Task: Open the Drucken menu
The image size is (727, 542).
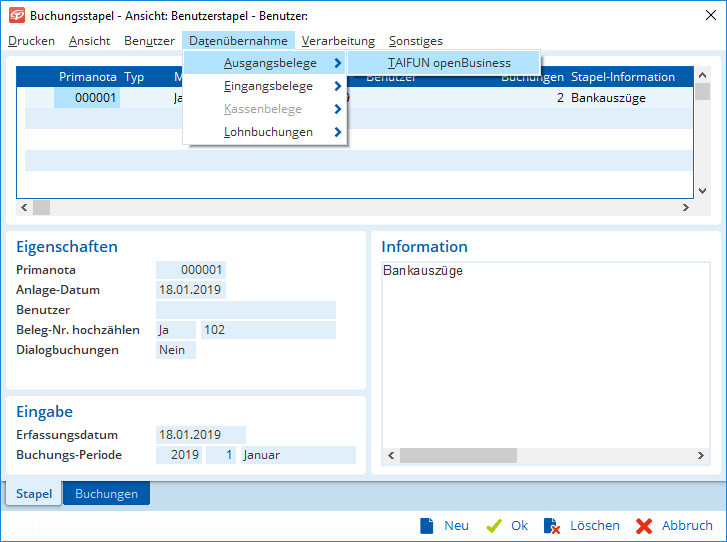Action: coord(32,41)
